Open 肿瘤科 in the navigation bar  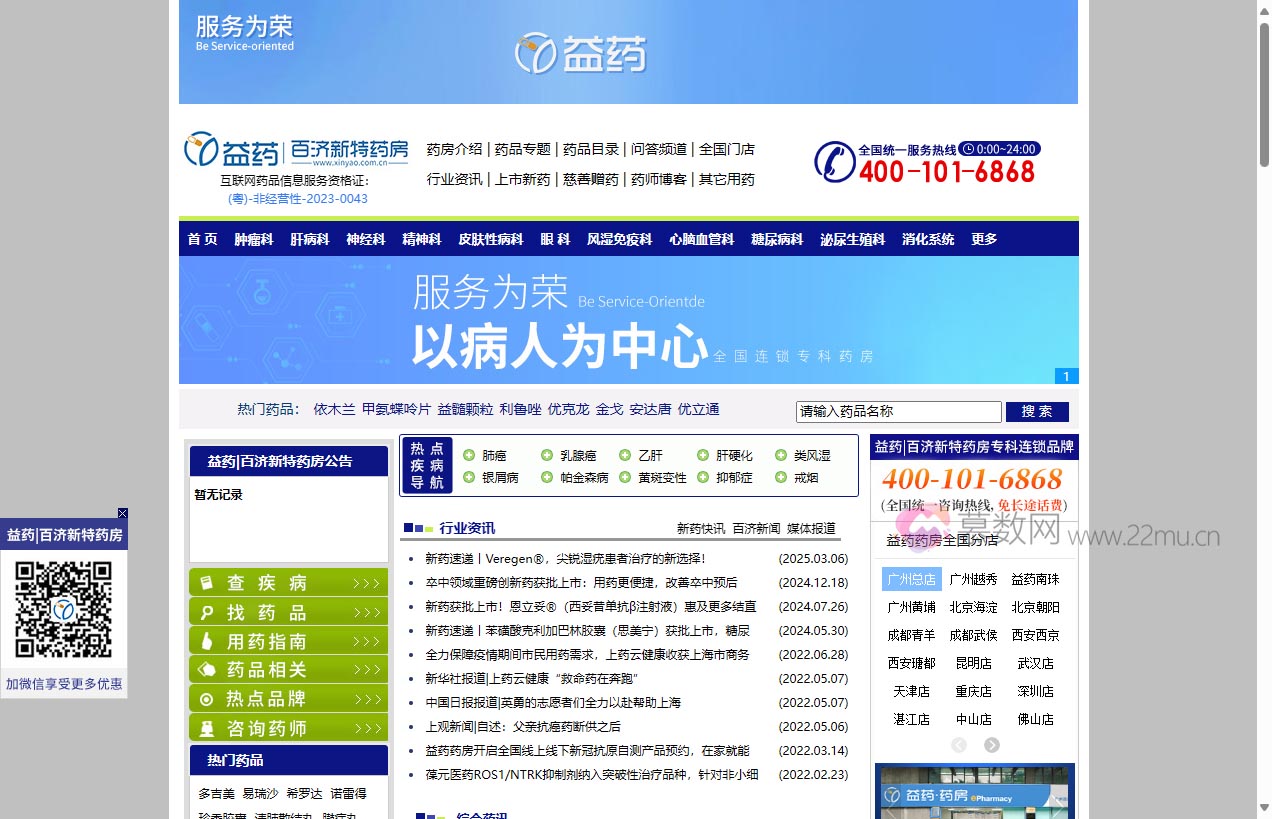(x=254, y=239)
